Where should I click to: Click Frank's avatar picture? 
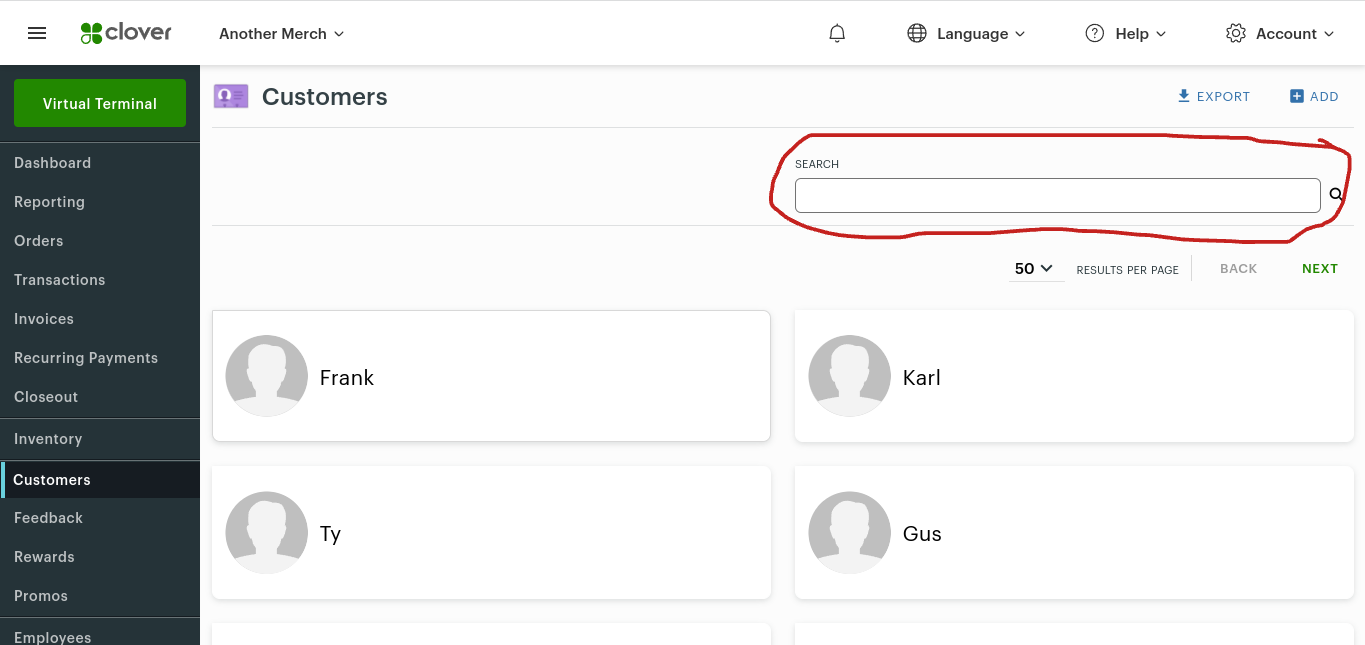[x=267, y=376]
